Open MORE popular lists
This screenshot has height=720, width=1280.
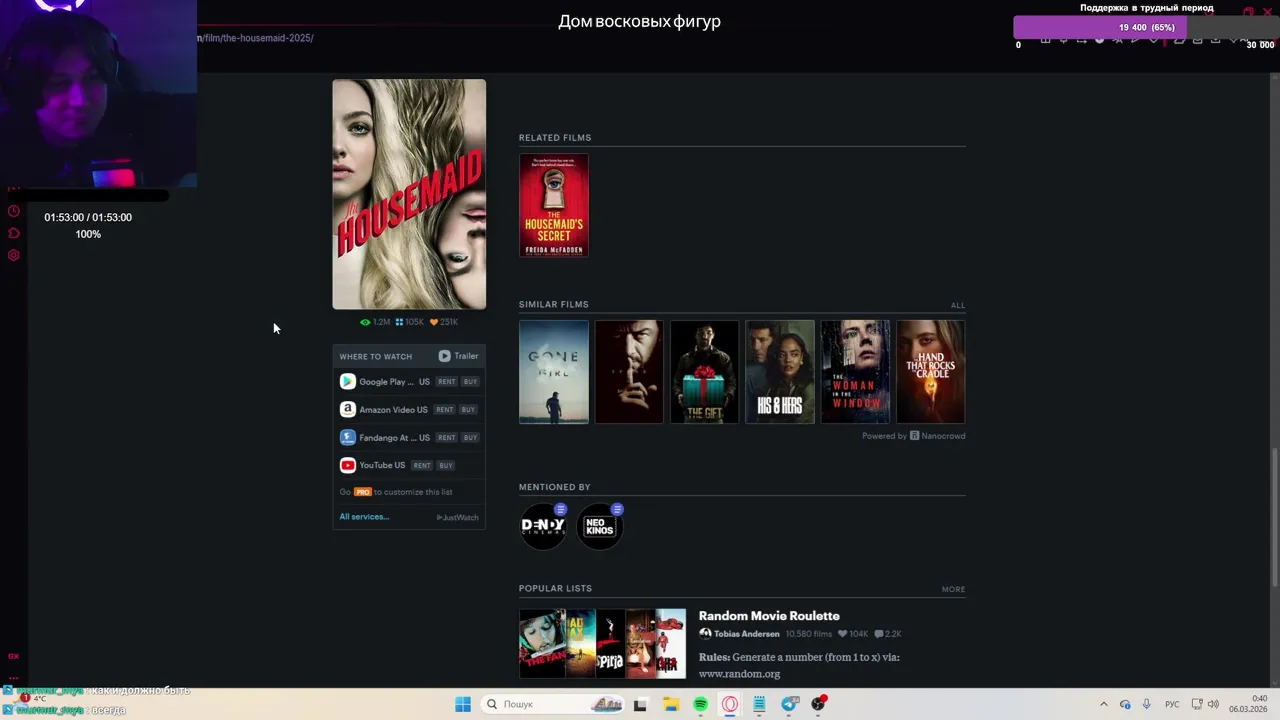pyautogui.click(x=953, y=590)
